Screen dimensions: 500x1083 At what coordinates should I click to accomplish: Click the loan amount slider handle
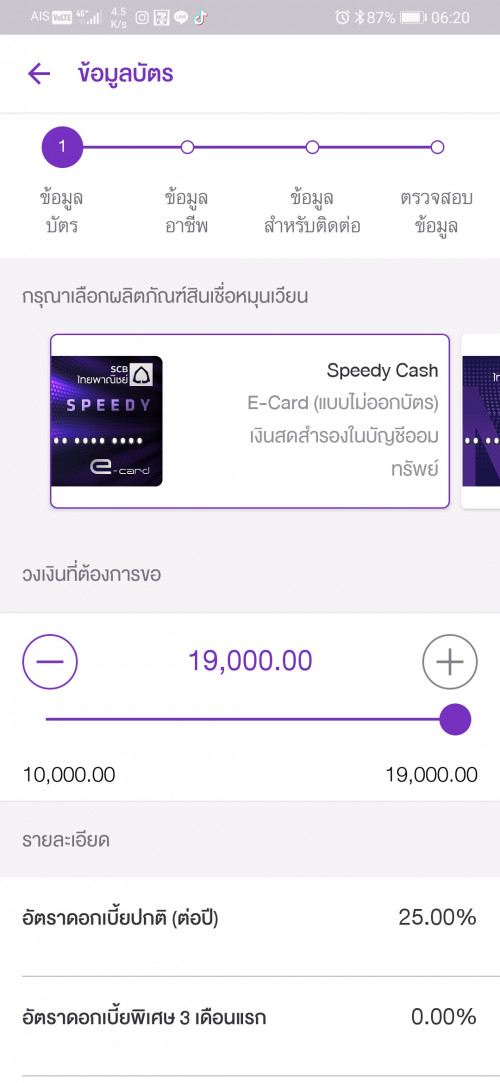[x=455, y=720]
